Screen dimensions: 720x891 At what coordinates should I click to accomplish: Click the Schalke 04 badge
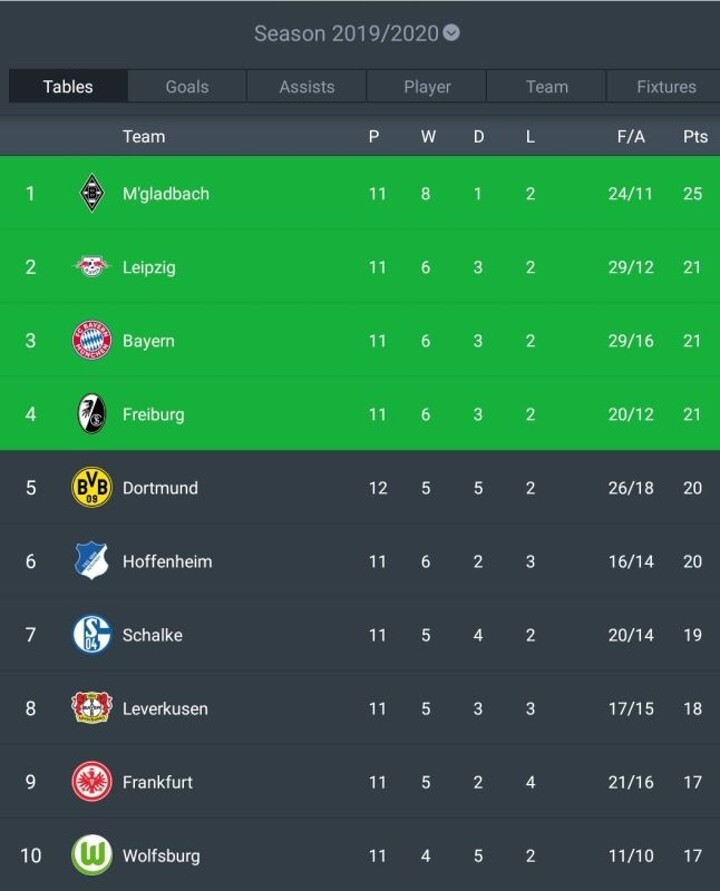pos(91,634)
